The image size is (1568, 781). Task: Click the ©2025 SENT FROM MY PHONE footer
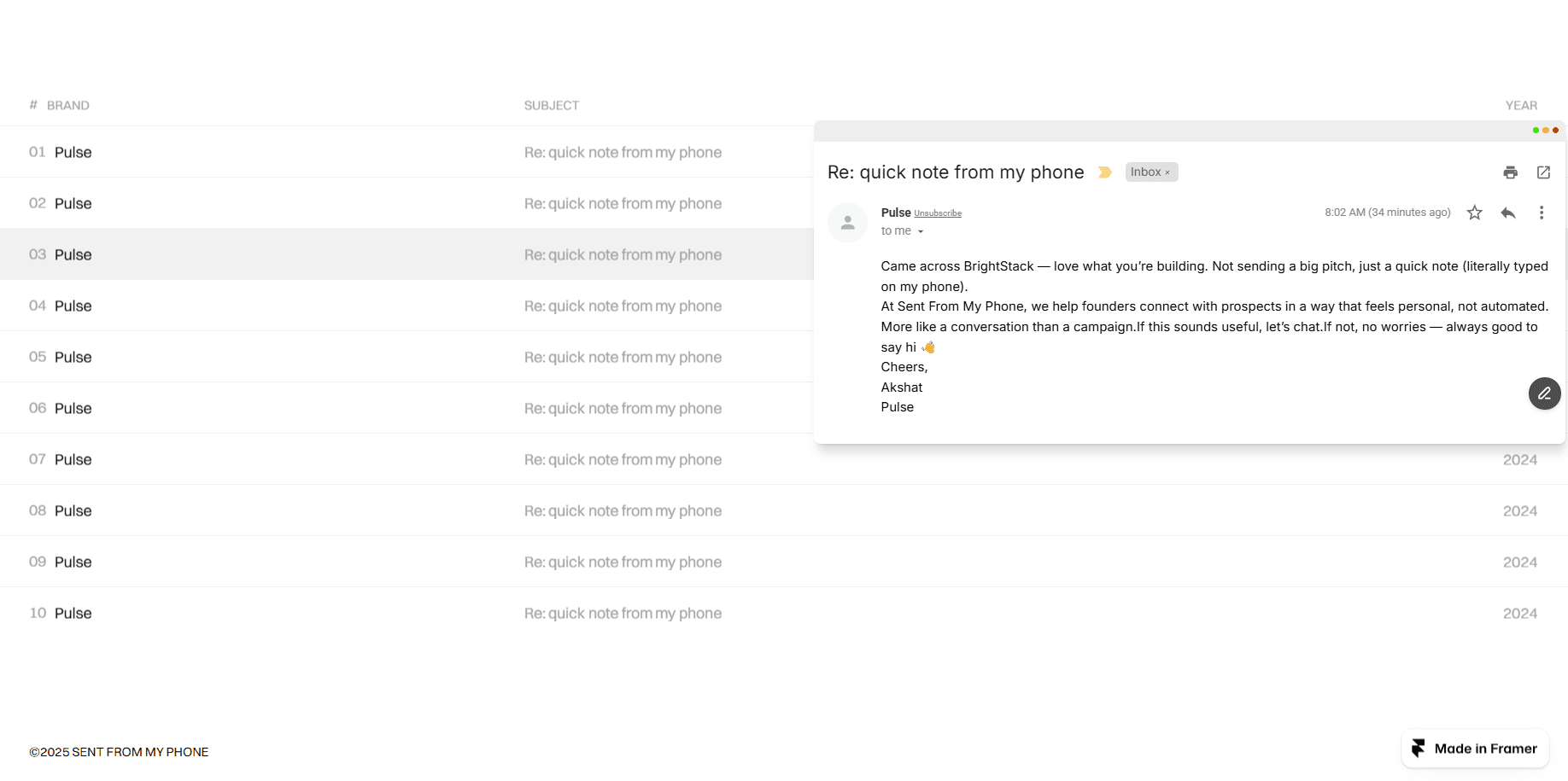(119, 752)
